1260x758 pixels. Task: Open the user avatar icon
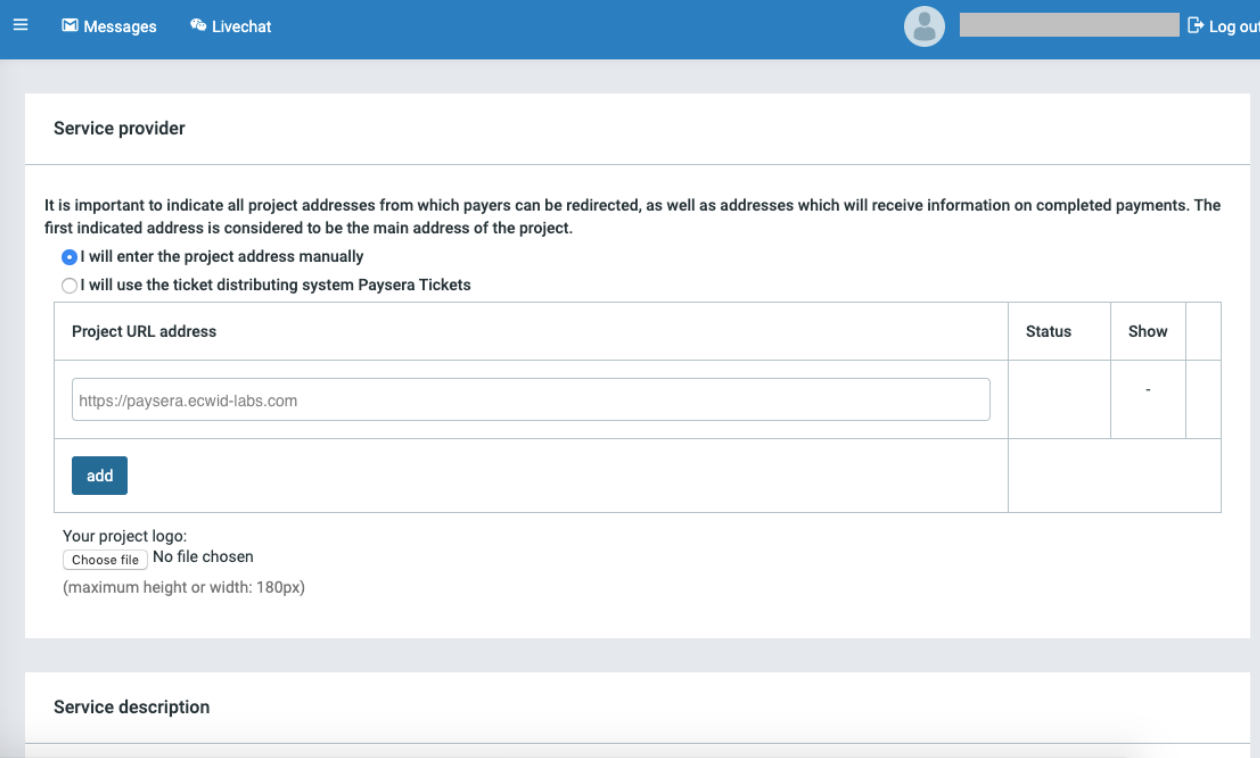(x=924, y=27)
